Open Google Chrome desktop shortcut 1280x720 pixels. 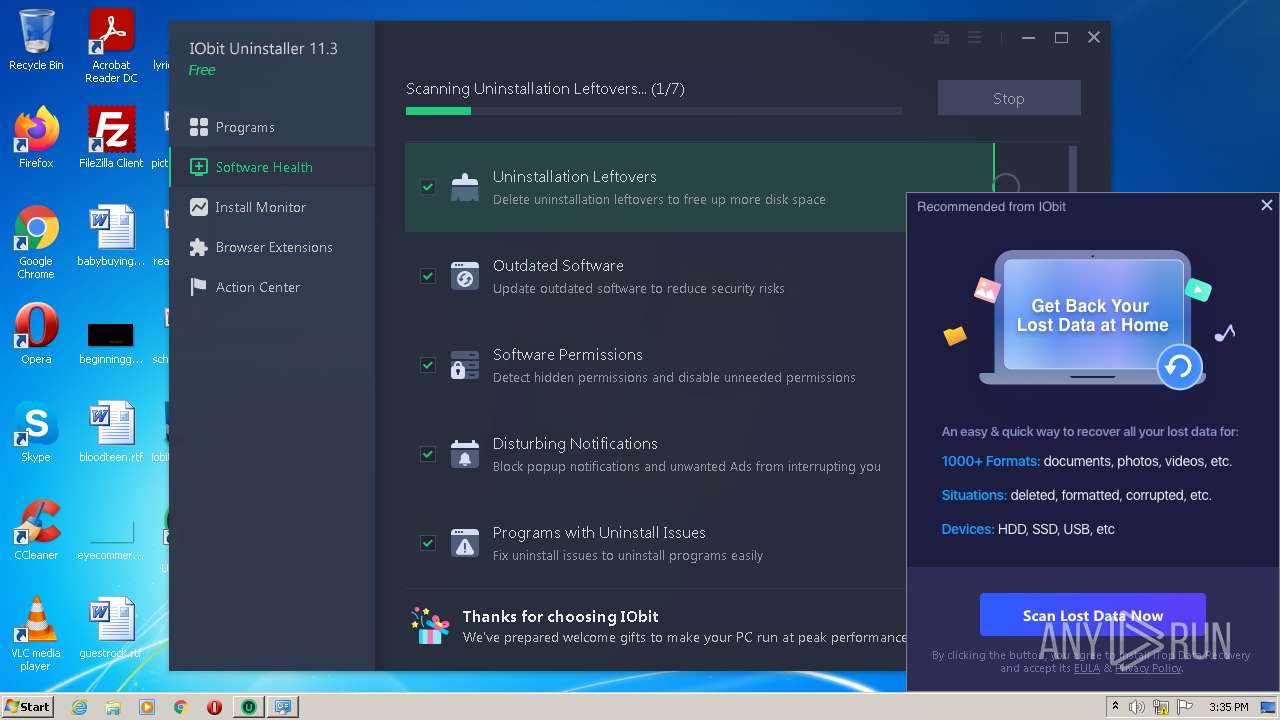(36, 243)
